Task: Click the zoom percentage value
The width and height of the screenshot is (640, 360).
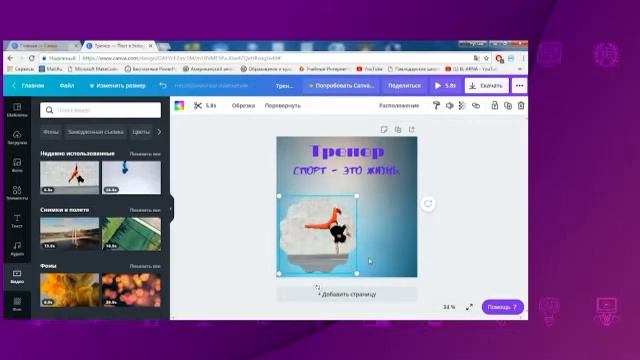Action: [449, 307]
